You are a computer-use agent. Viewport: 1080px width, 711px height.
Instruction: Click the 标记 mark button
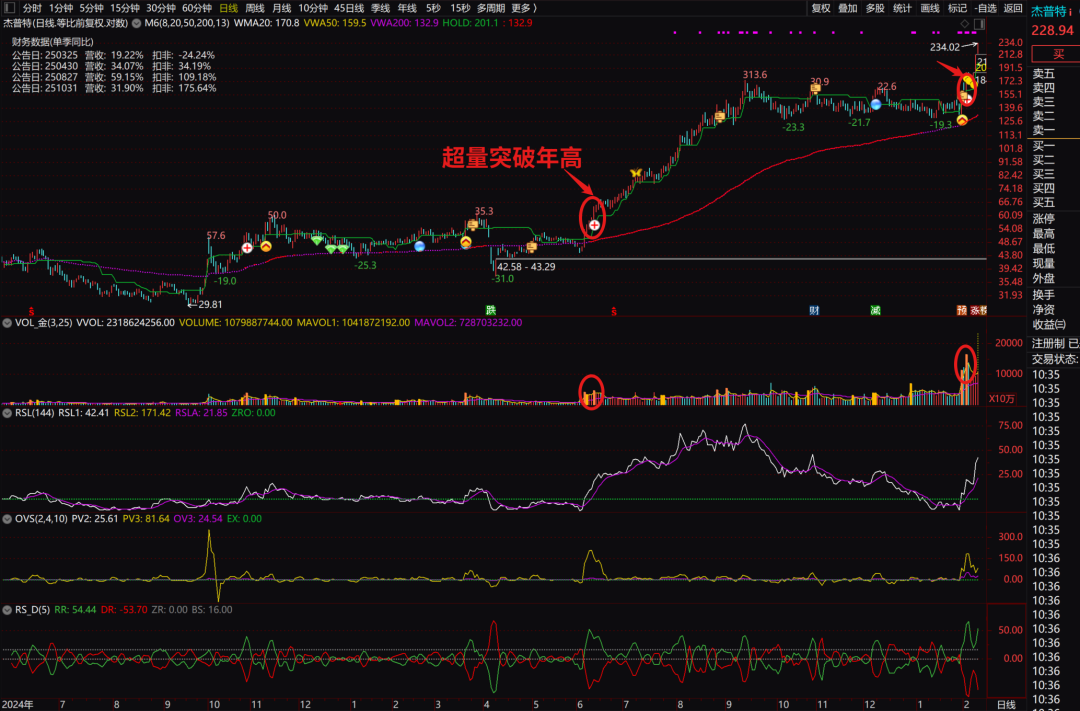click(957, 8)
